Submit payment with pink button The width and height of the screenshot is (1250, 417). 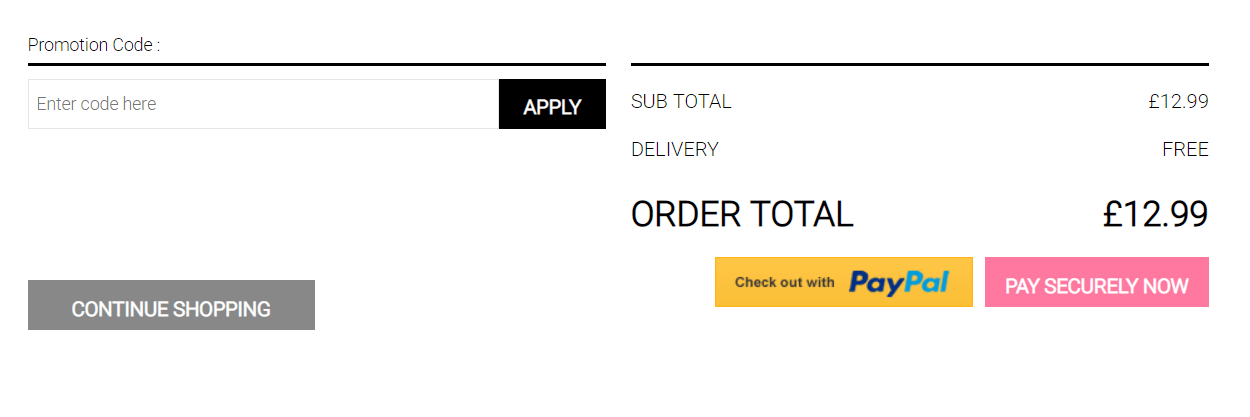click(1097, 282)
